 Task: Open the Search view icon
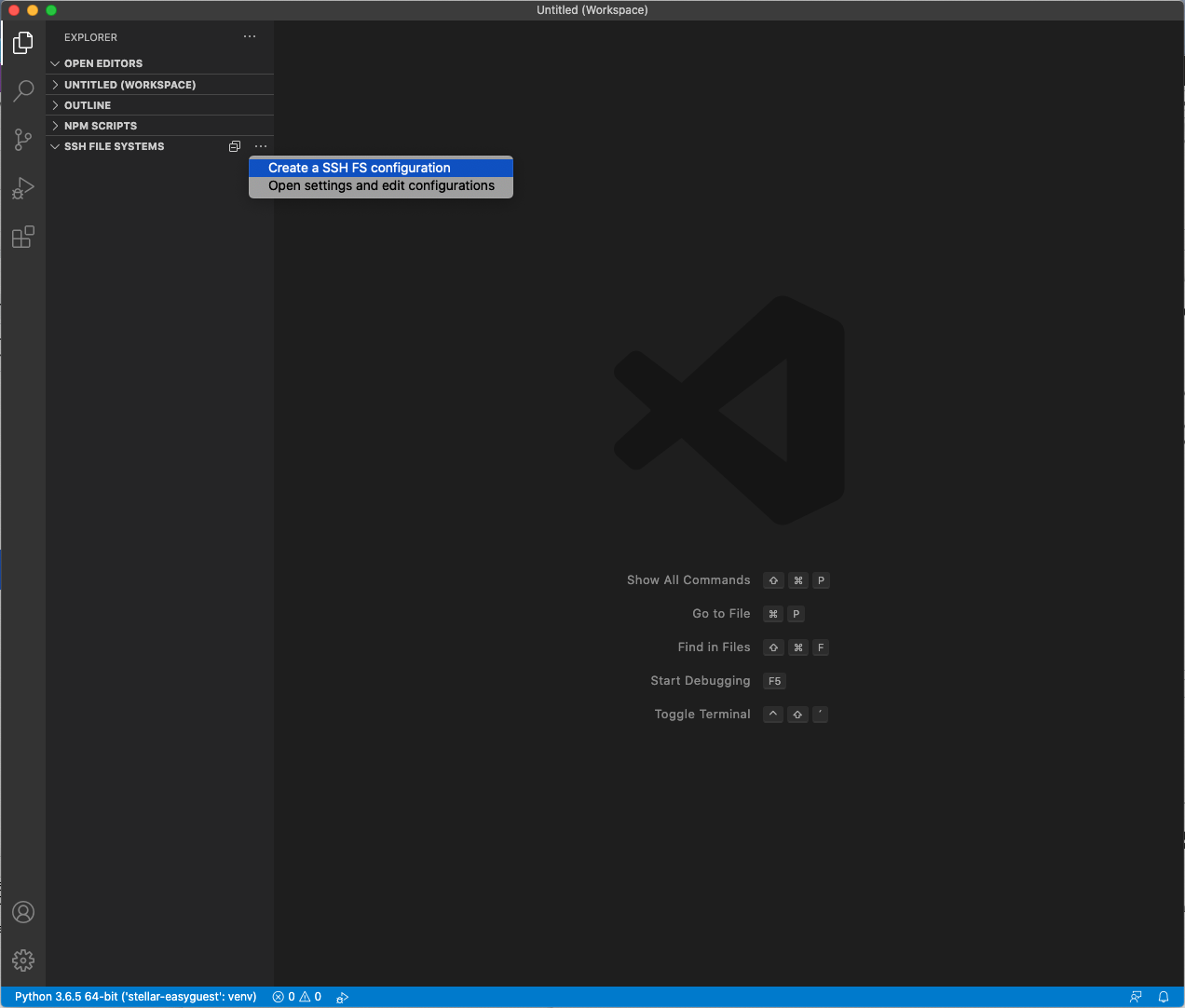coord(23,90)
